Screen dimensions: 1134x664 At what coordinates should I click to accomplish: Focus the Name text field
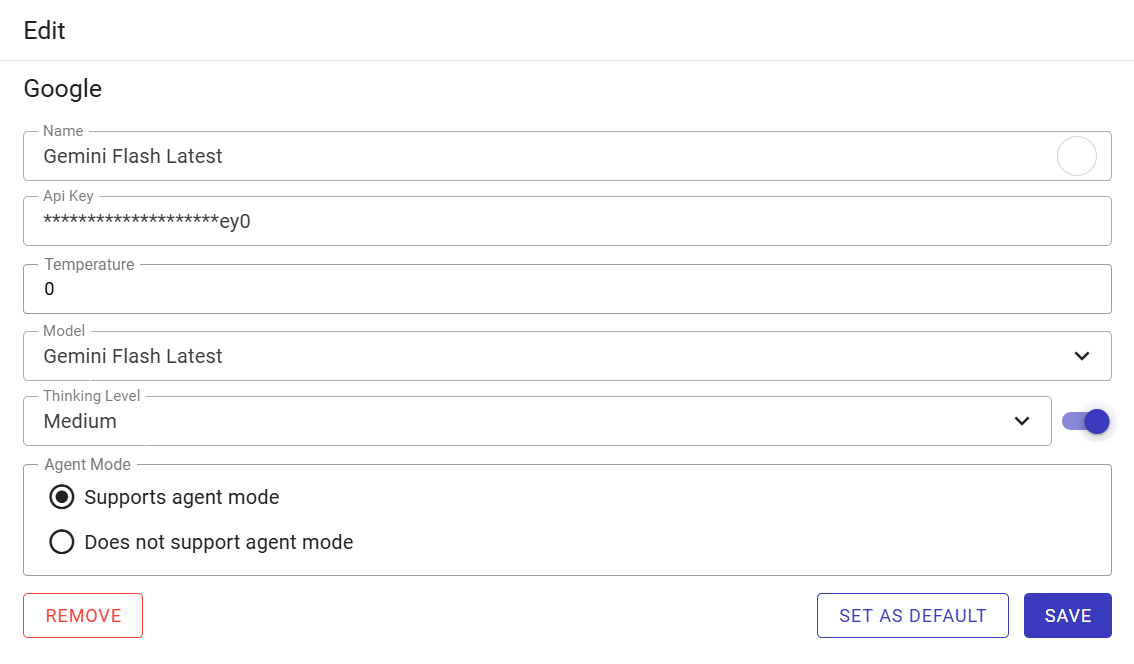coord(540,156)
